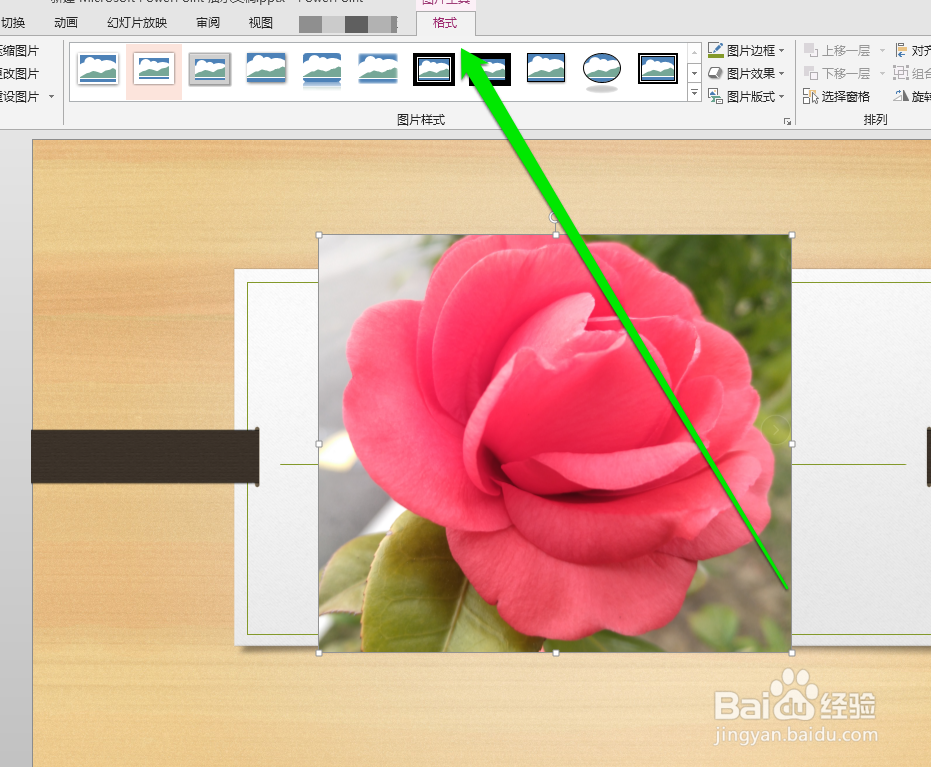
Task: Click the 下移一层 send backward button
Action: point(837,74)
